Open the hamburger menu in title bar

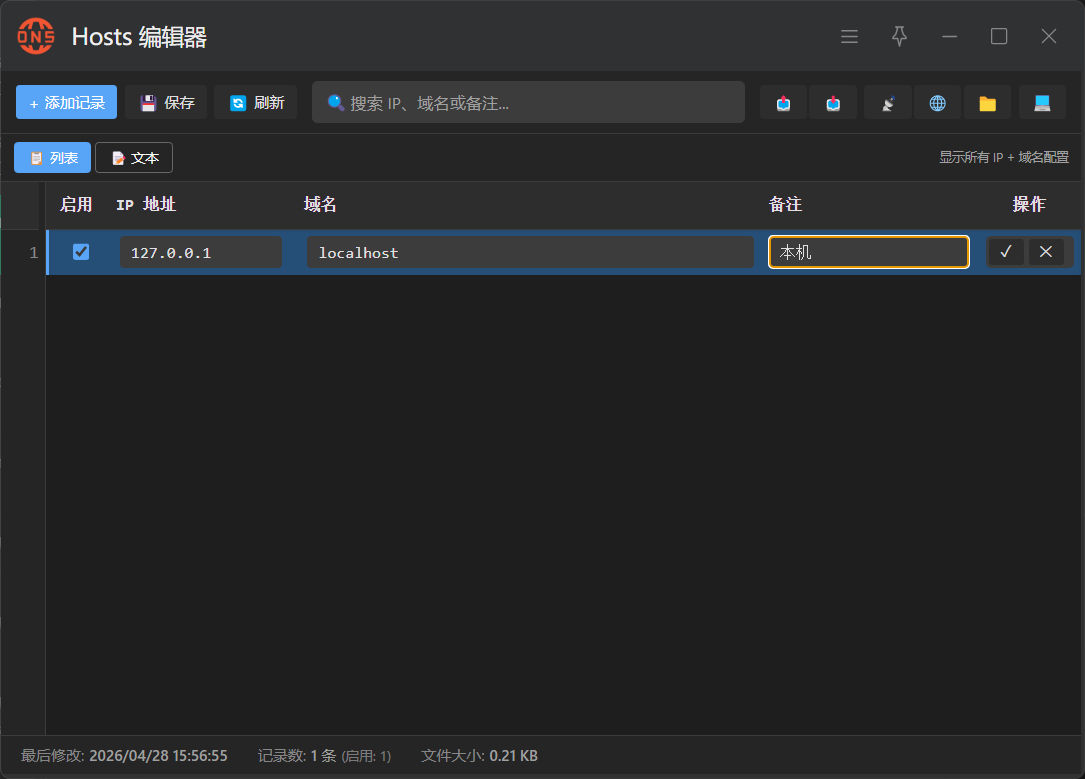coord(849,37)
